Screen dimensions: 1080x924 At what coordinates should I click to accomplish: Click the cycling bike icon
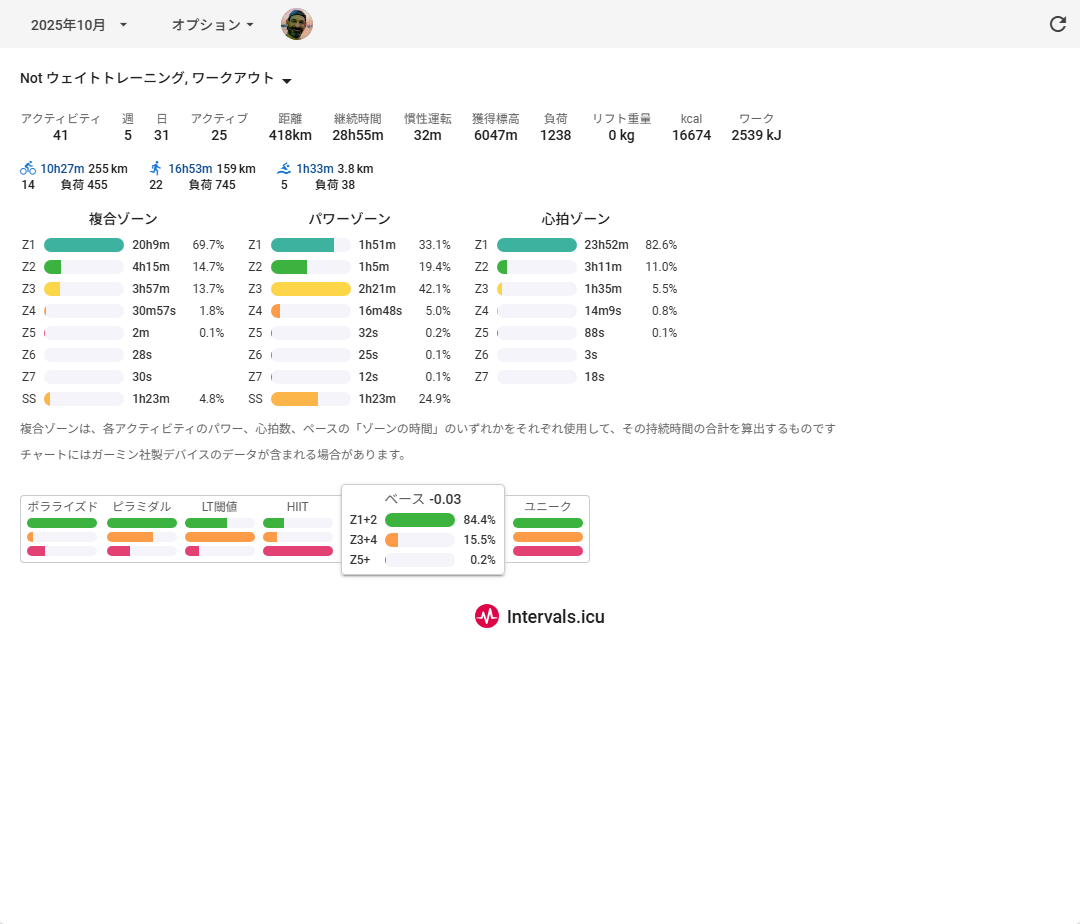coord(28,169)
